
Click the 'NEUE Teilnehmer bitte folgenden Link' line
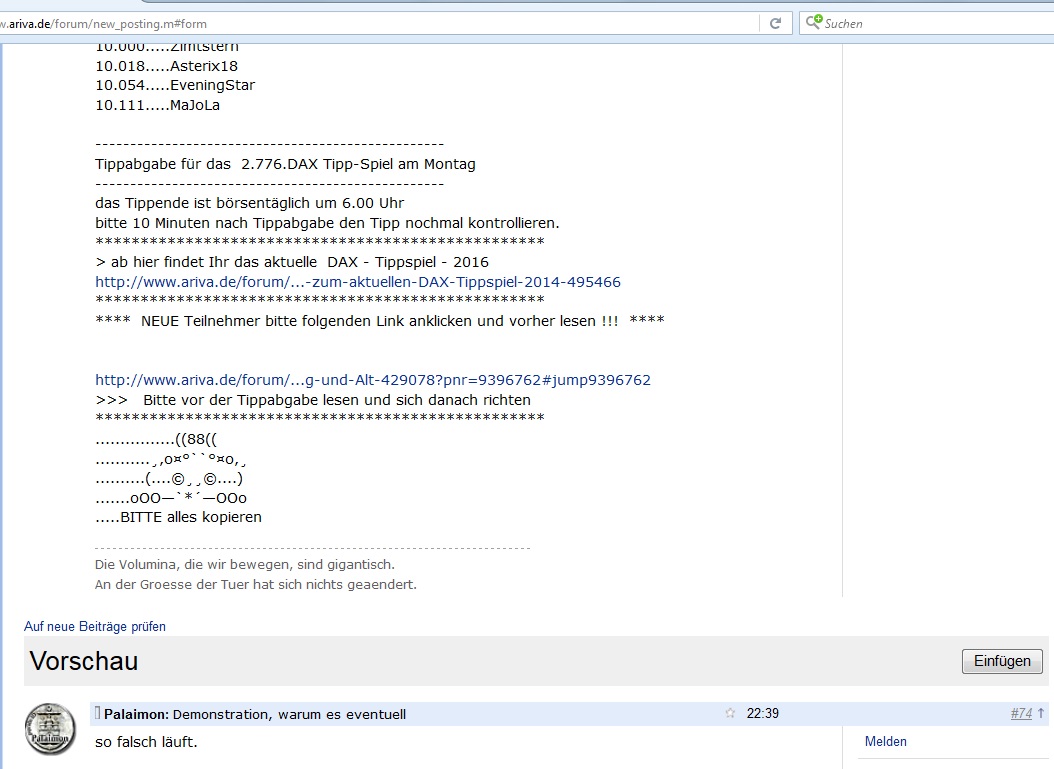coord(379,321)
